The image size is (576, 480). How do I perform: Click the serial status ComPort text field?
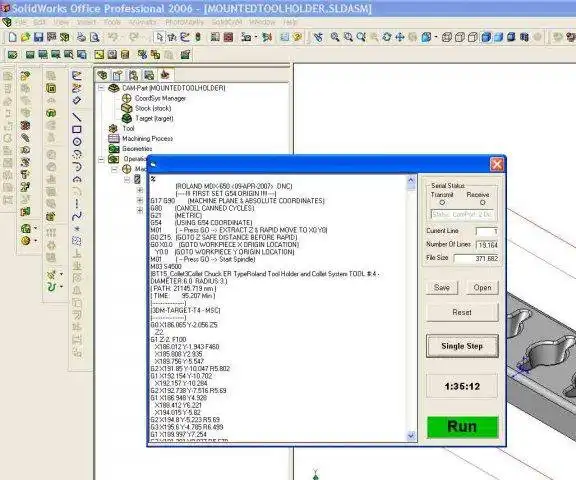pyautogui.click(x=462, y=214)
